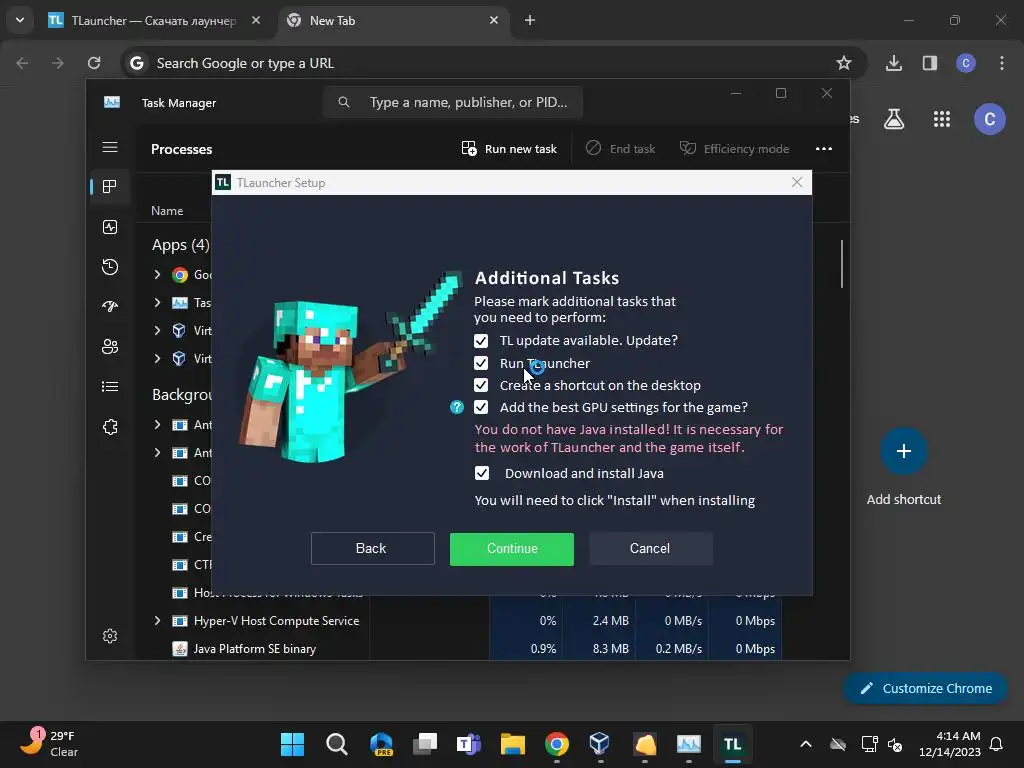Select Hyper-V Host Compute Service process

pos(276,620)
